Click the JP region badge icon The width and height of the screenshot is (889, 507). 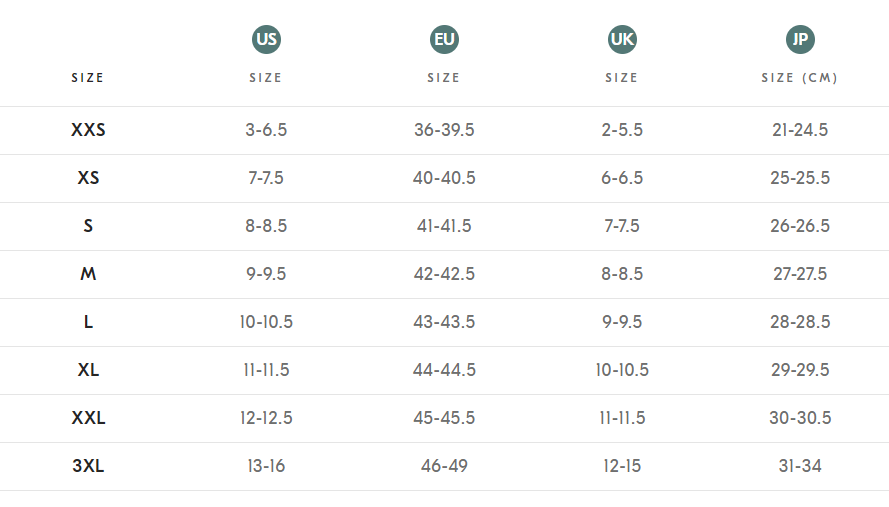(x=800, y=40)
